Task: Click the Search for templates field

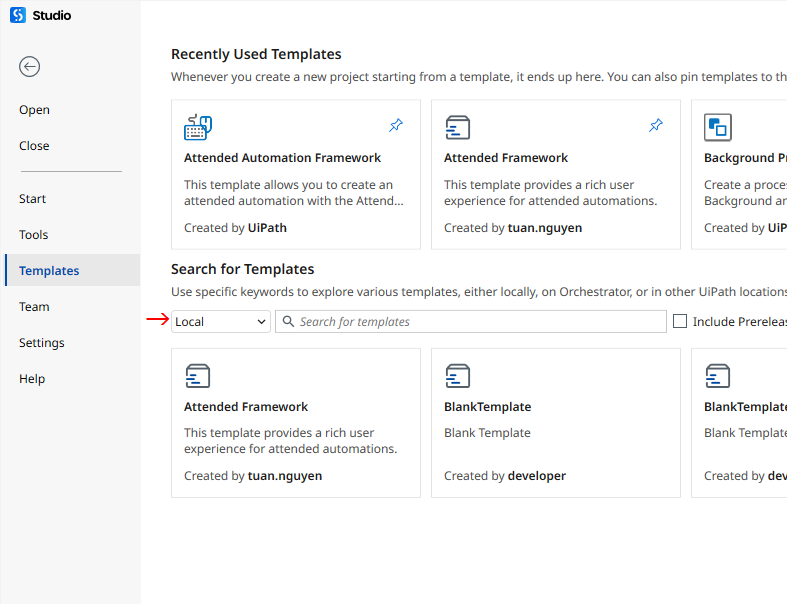Action: 471,321
